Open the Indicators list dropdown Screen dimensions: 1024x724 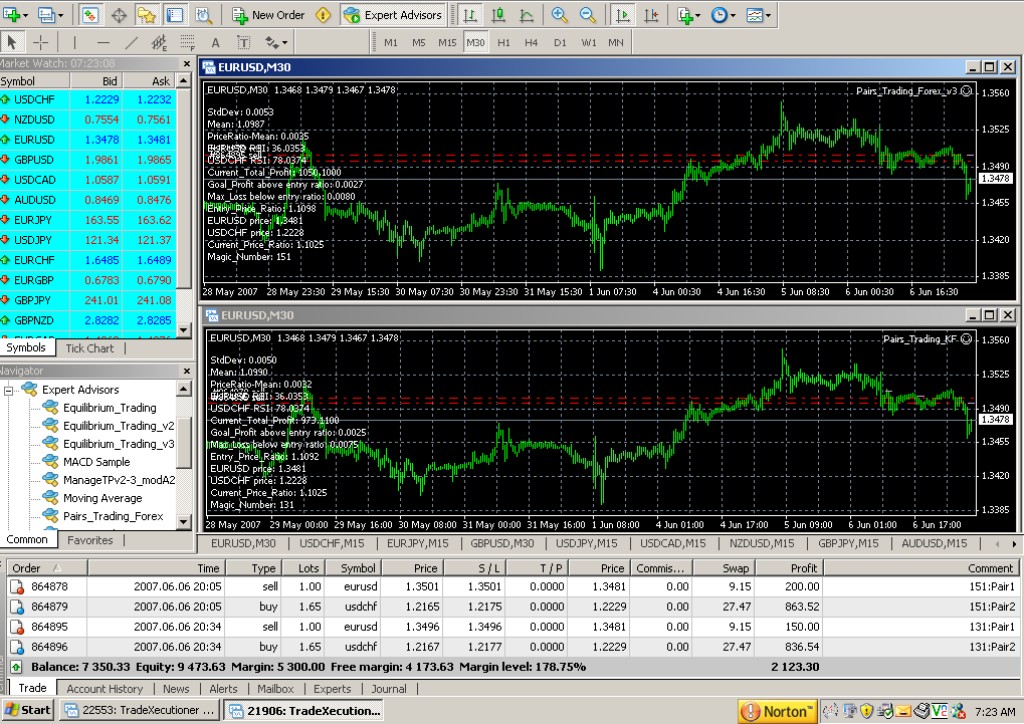688,14
